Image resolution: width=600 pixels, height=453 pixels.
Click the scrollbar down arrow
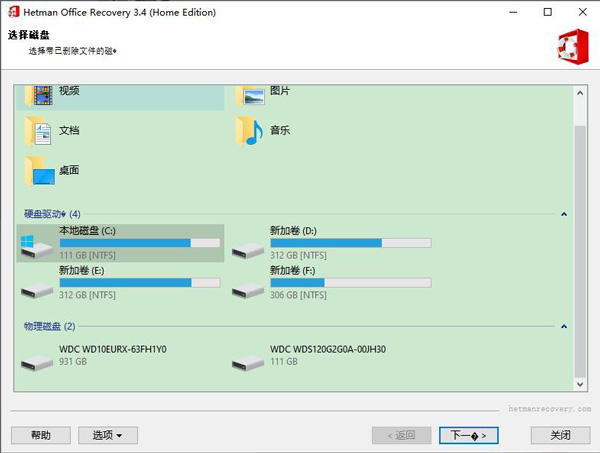click(580, 384)
